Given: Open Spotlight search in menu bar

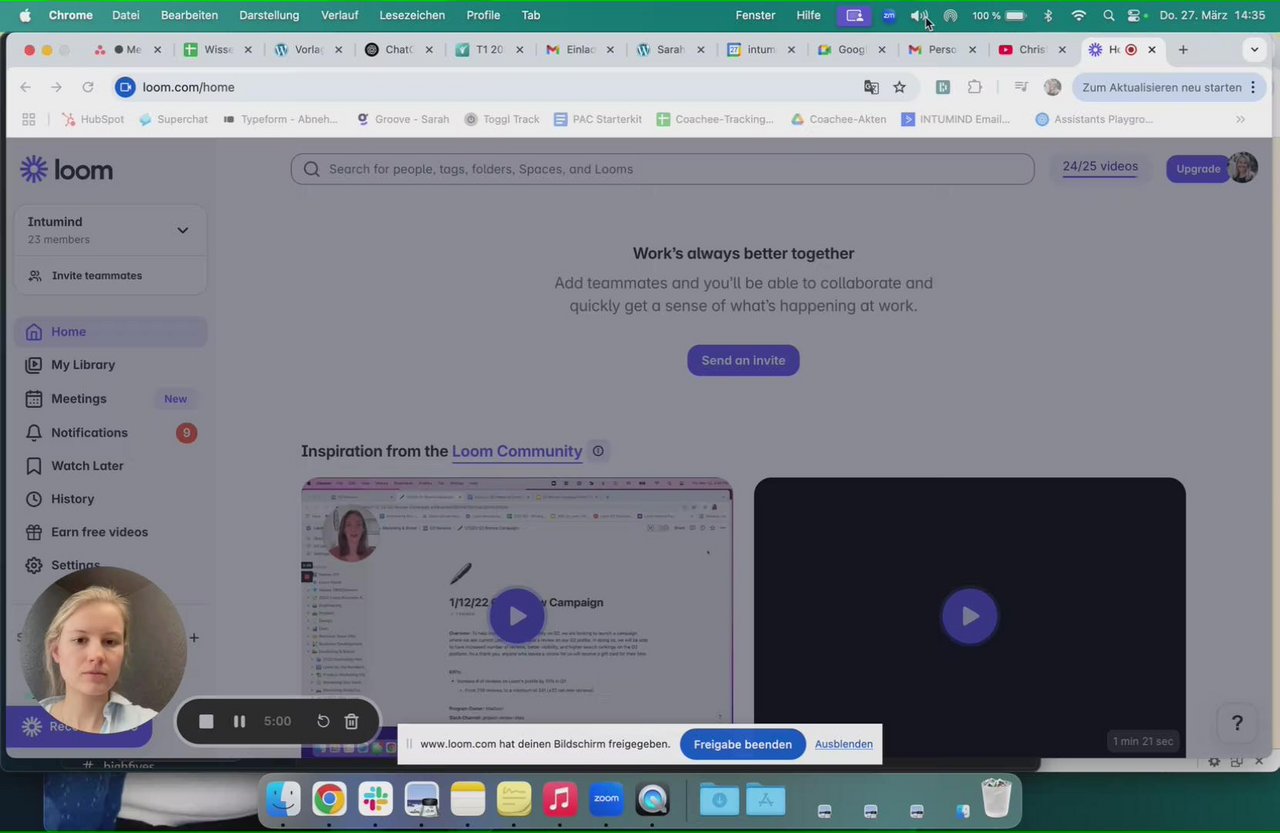Looking at the screenshot, I should pyautogui.click(x=1108, y=15).
